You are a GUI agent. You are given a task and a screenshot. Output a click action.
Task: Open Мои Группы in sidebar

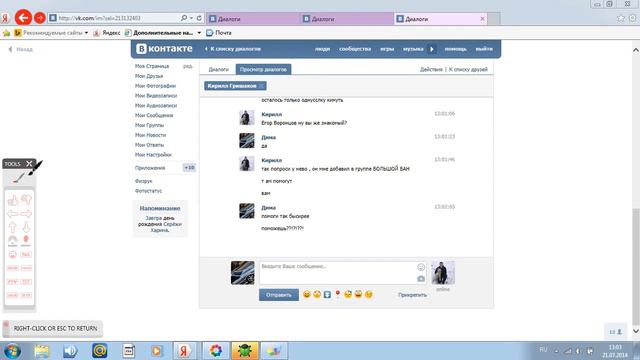[x=149, y=125]
